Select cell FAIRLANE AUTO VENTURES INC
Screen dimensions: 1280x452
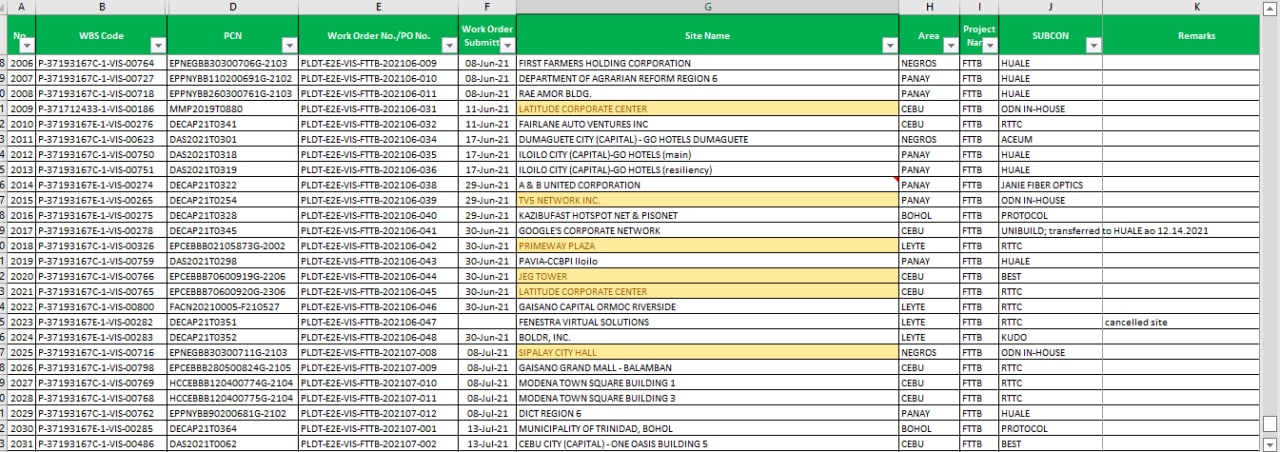click(707, 124)
